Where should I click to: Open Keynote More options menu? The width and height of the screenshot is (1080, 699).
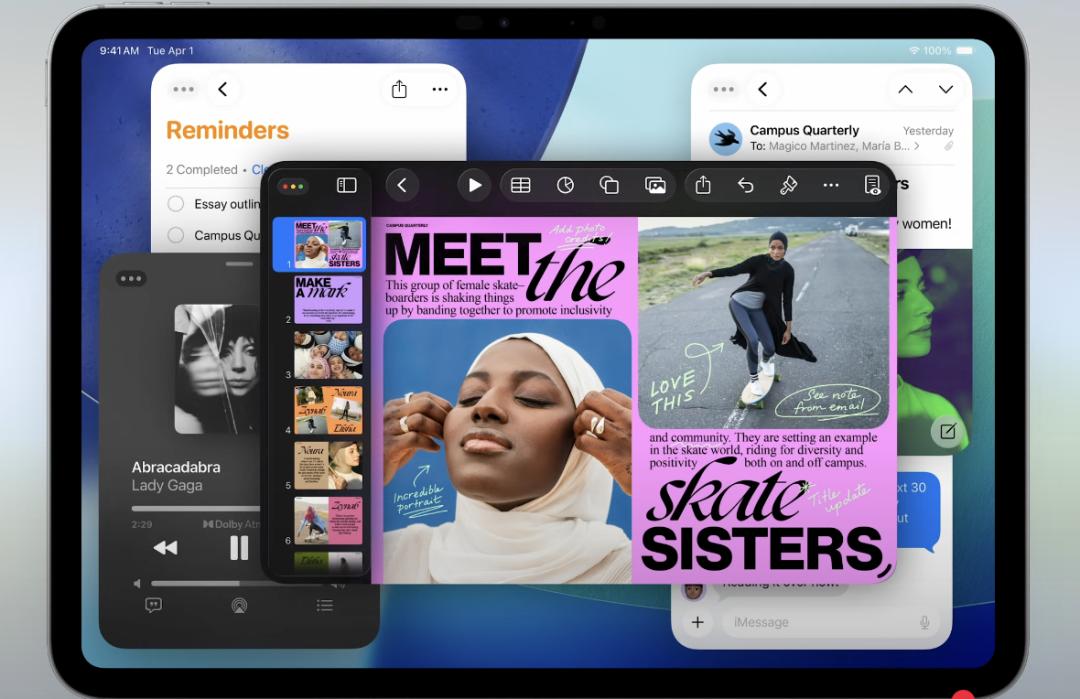[x=831, y=185]
